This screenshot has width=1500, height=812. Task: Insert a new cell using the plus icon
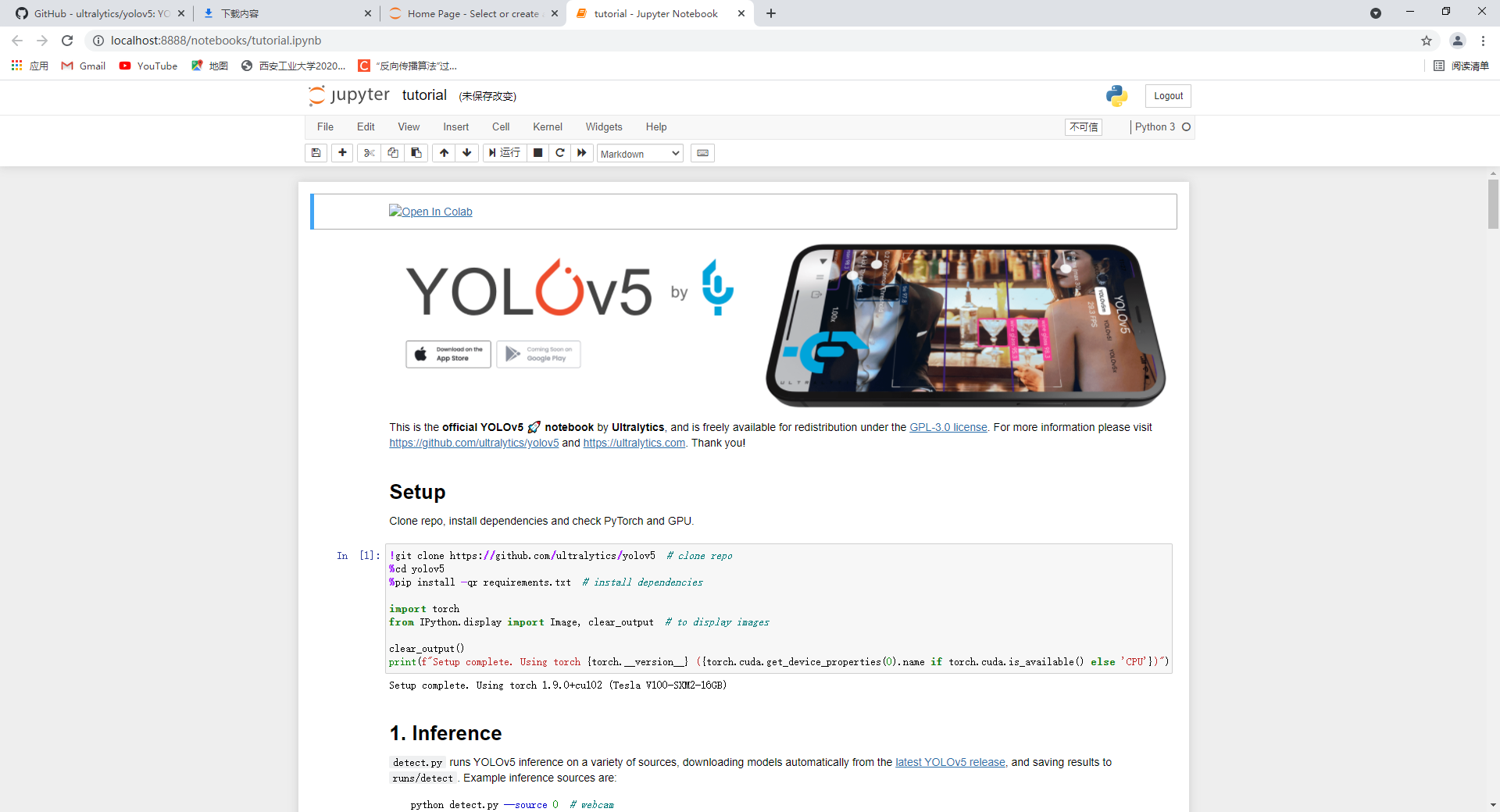[x=342, y=153]
